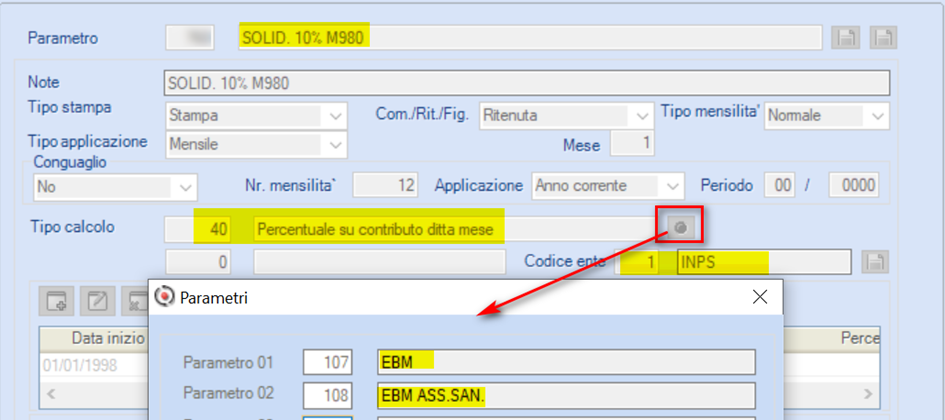Open Tipo mensilita' dropdown showing Normale
Screen dimensions: 945x420
tap(827, 116)
